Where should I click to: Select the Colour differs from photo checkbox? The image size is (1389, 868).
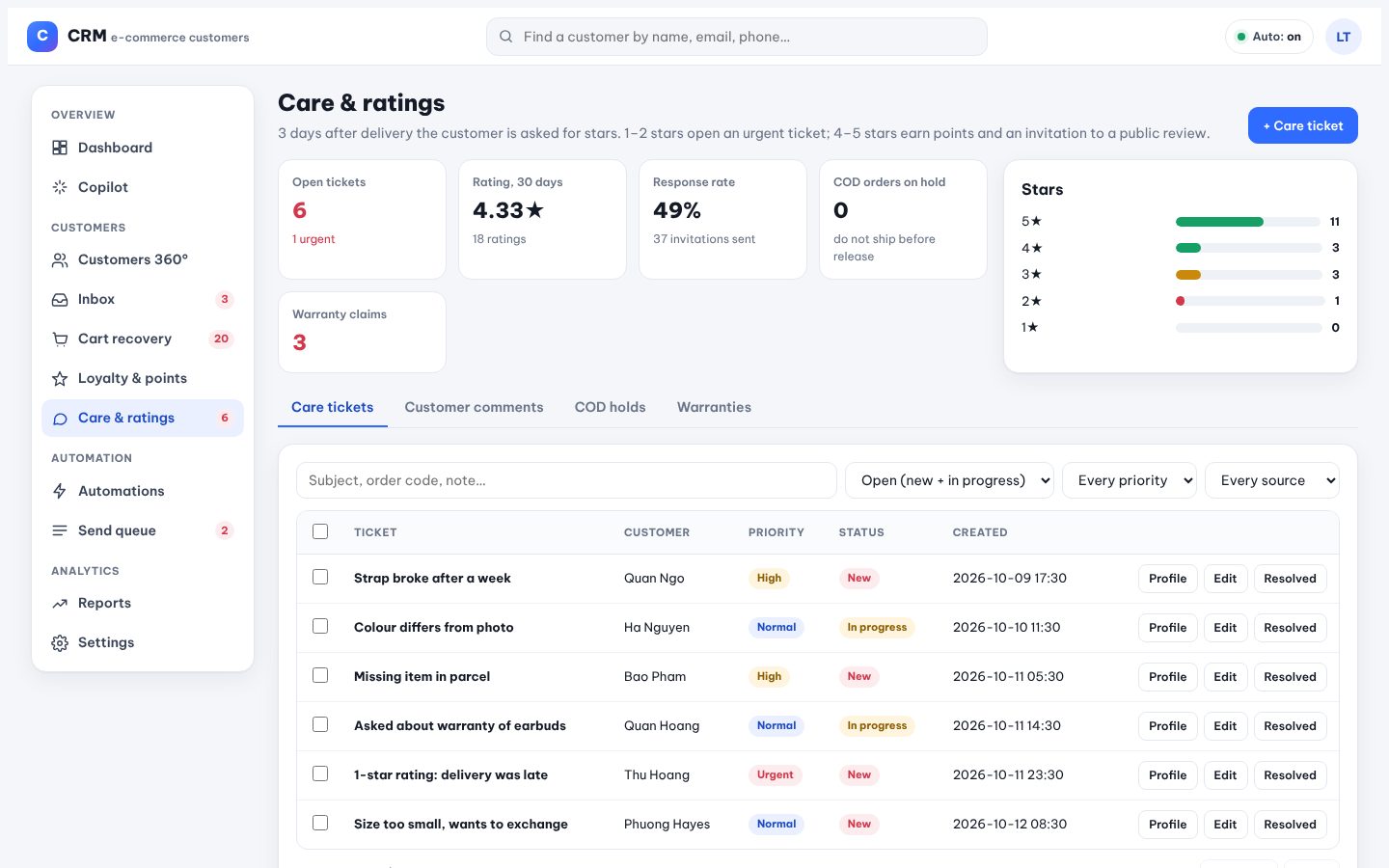(320, 626)
